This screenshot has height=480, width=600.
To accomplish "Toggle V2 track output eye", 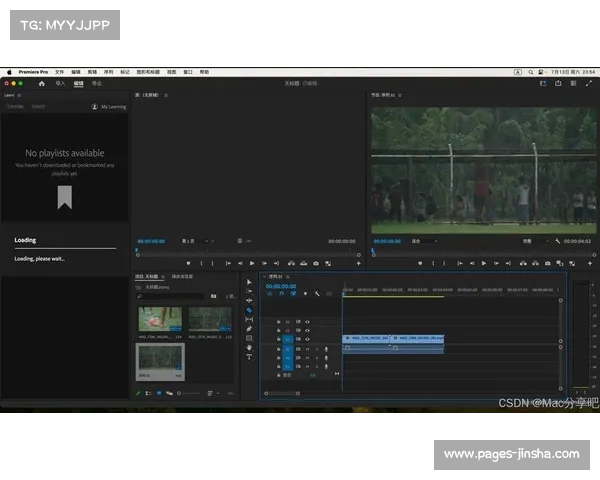I will [x=307, y=330].
